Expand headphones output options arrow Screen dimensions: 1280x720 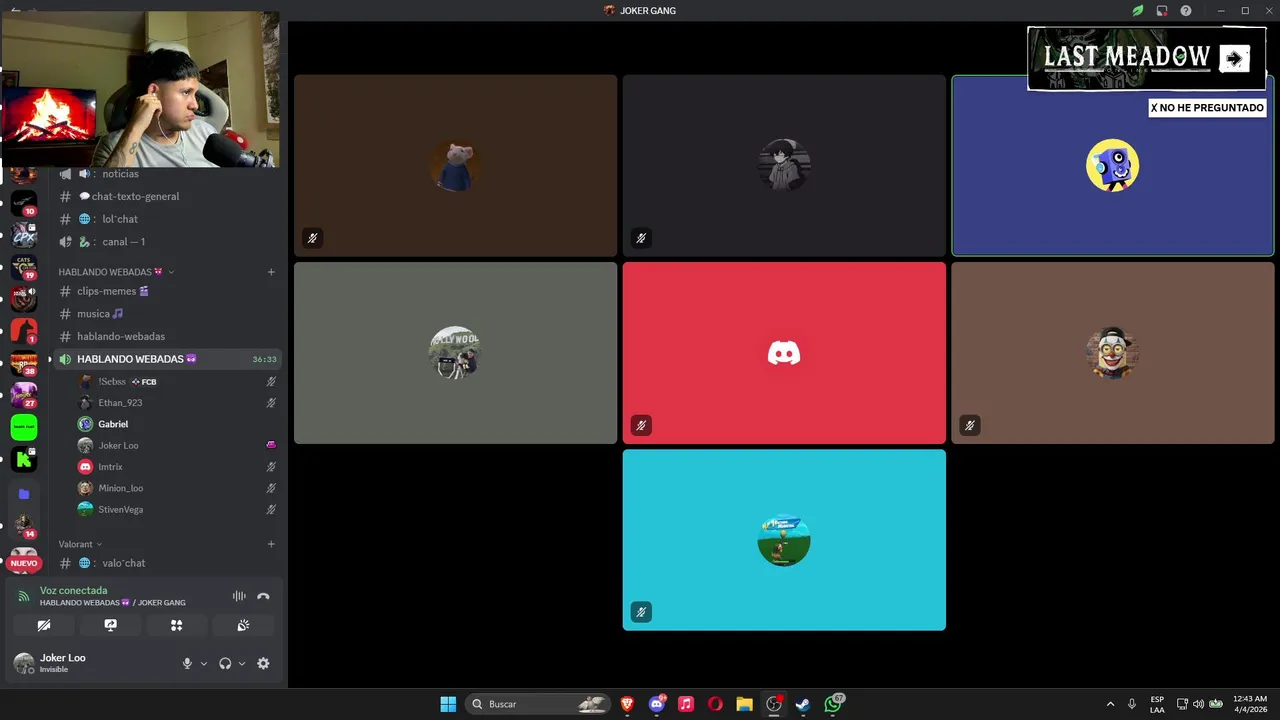[x=242, y=663]
